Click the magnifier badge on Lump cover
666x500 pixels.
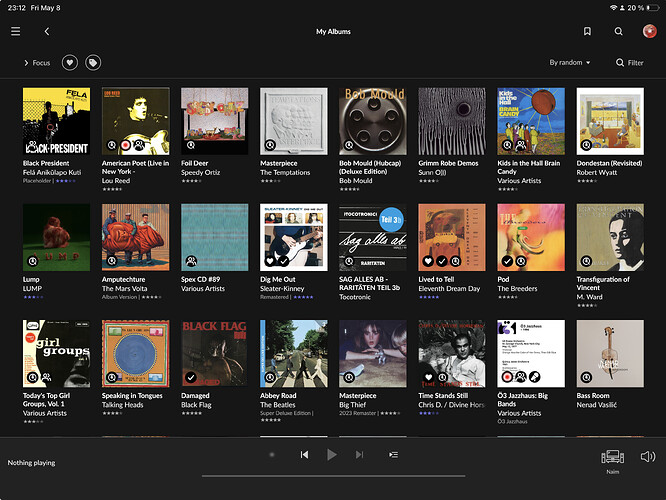click(x=33, y=261)
